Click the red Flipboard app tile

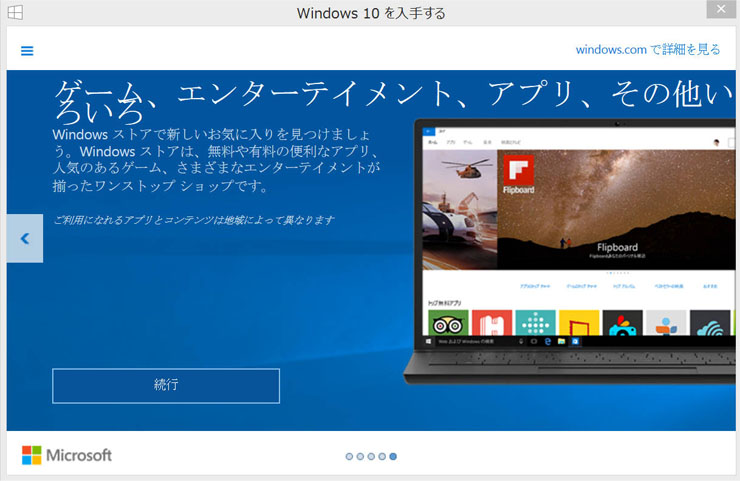518,170
